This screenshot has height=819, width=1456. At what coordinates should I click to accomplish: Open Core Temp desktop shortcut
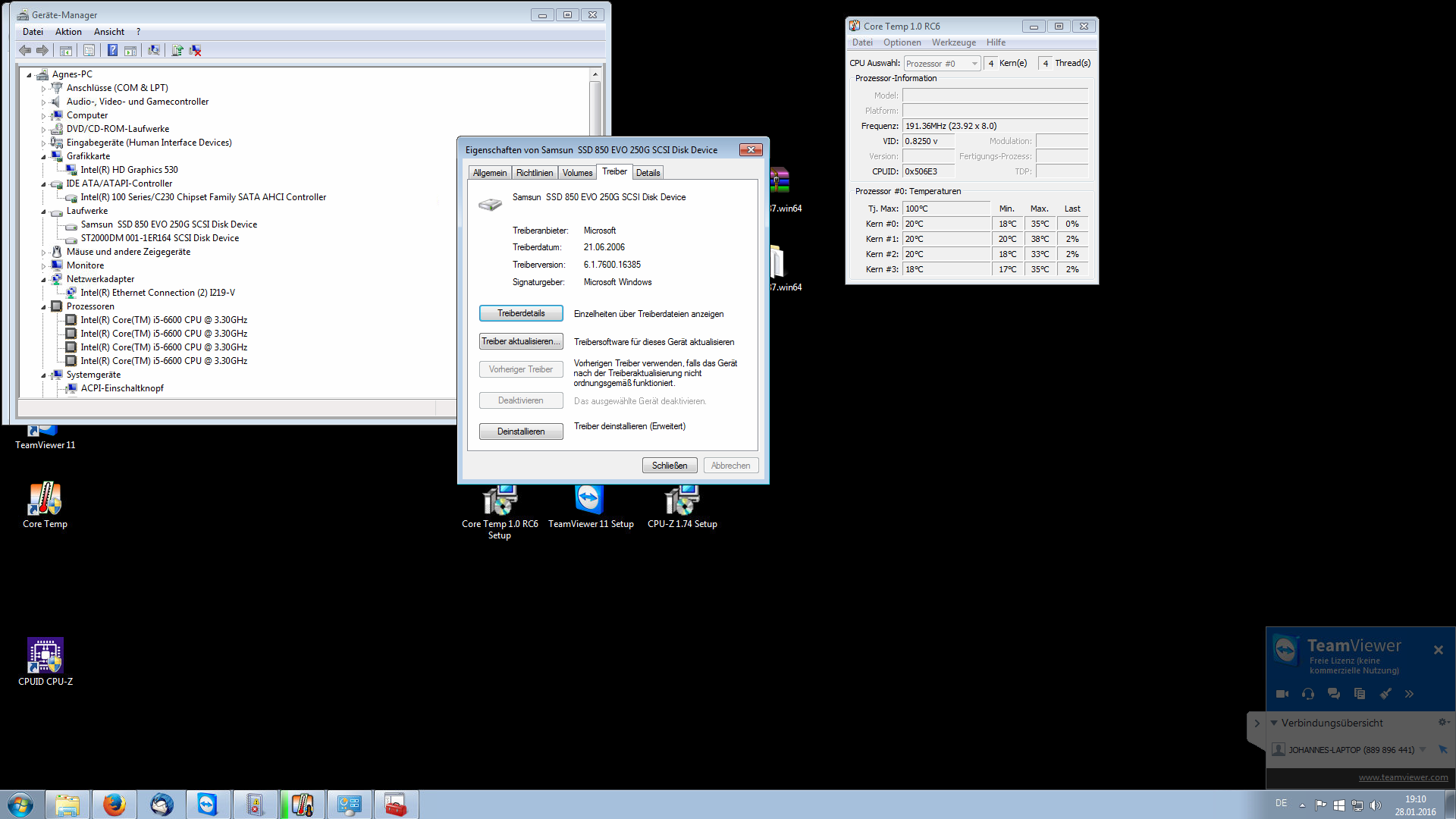[x=45, y=505]
